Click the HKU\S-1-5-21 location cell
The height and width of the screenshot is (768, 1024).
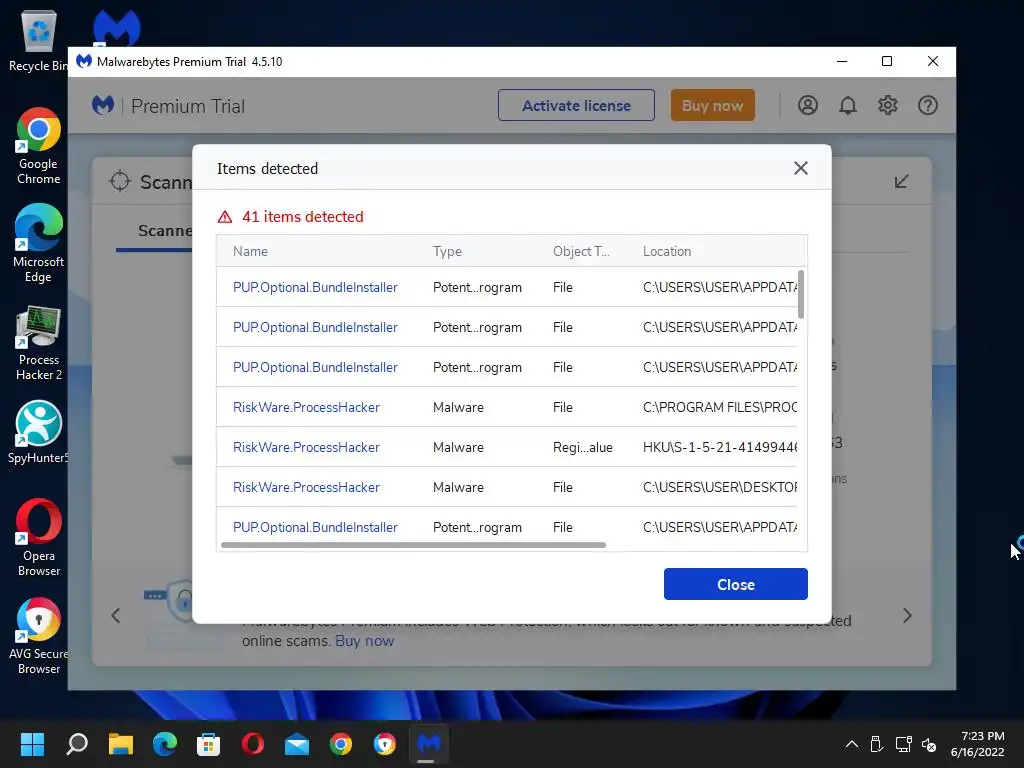coord(720,447)
